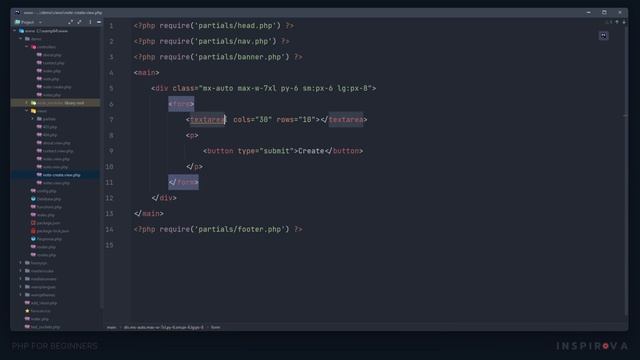Click the div.mx-auto breadcrumb
This screenshot has width=640, height=360.
163,327
